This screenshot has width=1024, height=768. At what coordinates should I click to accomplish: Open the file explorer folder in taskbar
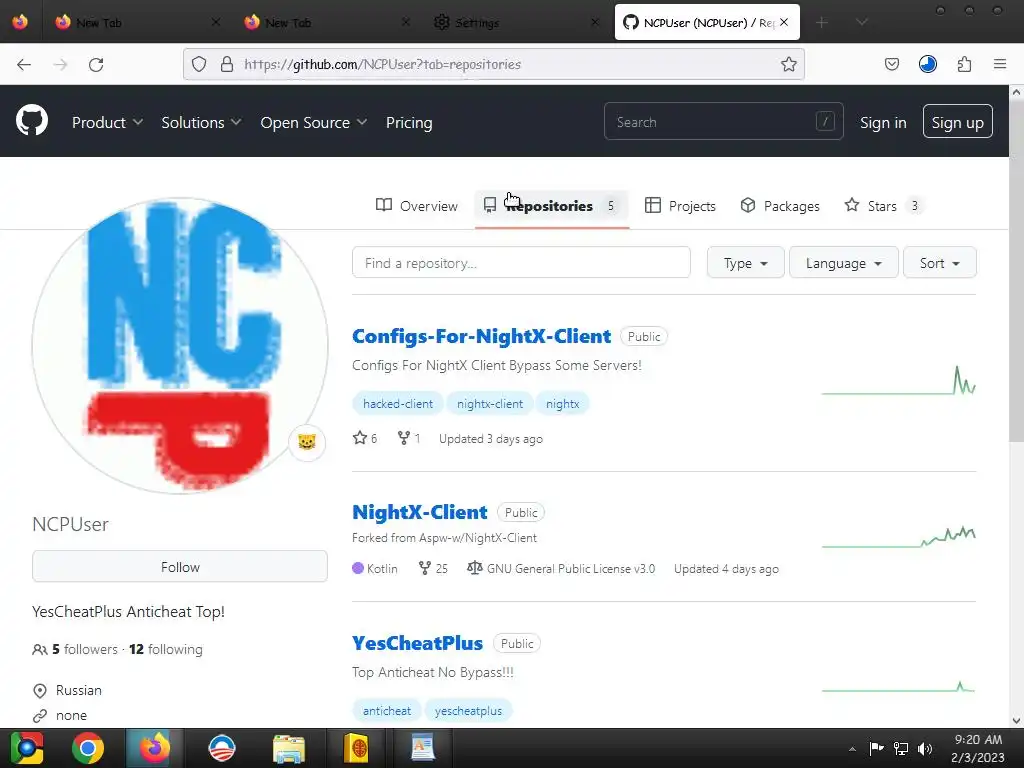pos(289,748)
